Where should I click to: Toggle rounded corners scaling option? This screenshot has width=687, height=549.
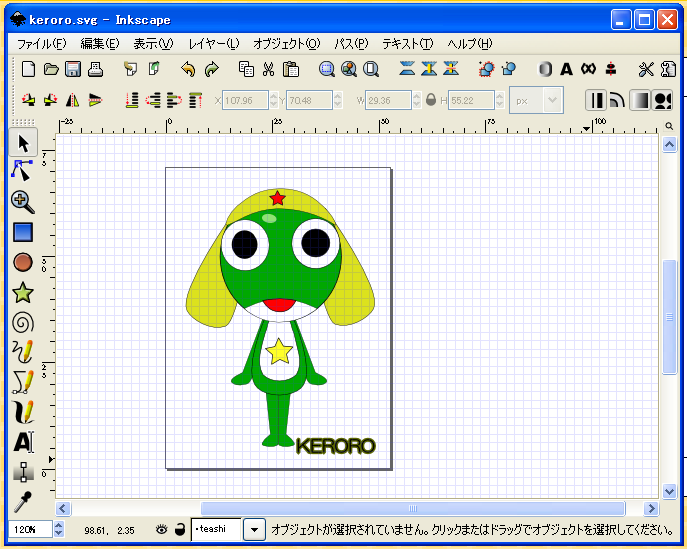click(617, 100)
